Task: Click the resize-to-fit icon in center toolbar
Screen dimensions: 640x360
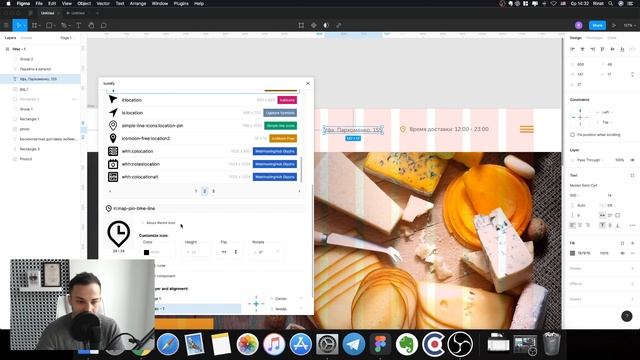Action: click(301, 25)
